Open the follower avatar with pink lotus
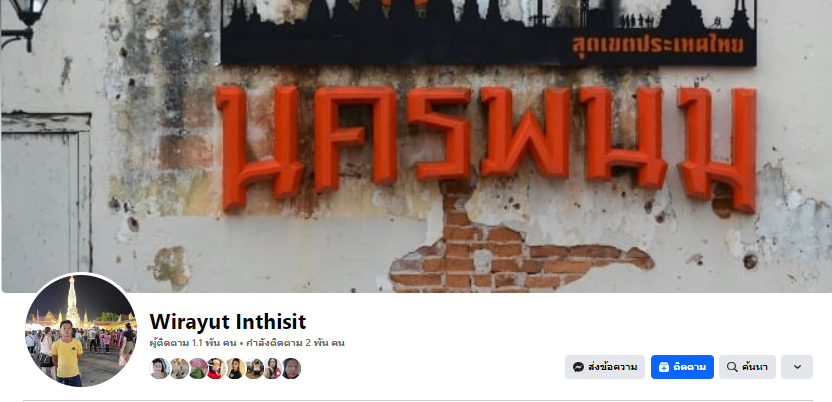Viewport: 832px width, 402px height. [198, 368]
